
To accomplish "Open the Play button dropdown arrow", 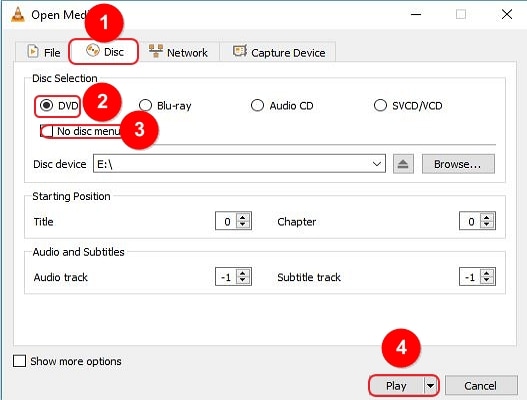I will click(431, 386).
